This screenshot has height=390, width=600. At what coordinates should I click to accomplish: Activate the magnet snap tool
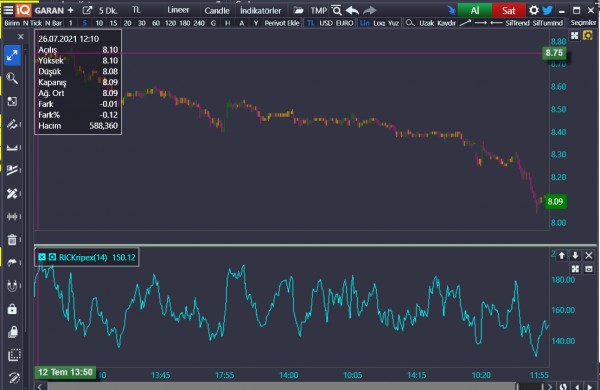pos(12,286)
